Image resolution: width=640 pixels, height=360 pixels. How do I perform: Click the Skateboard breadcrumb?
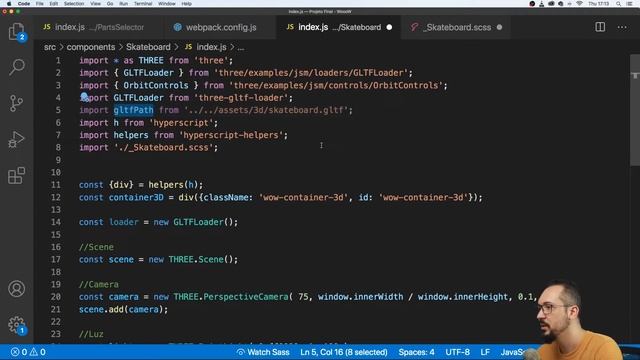tap(148, 47)
